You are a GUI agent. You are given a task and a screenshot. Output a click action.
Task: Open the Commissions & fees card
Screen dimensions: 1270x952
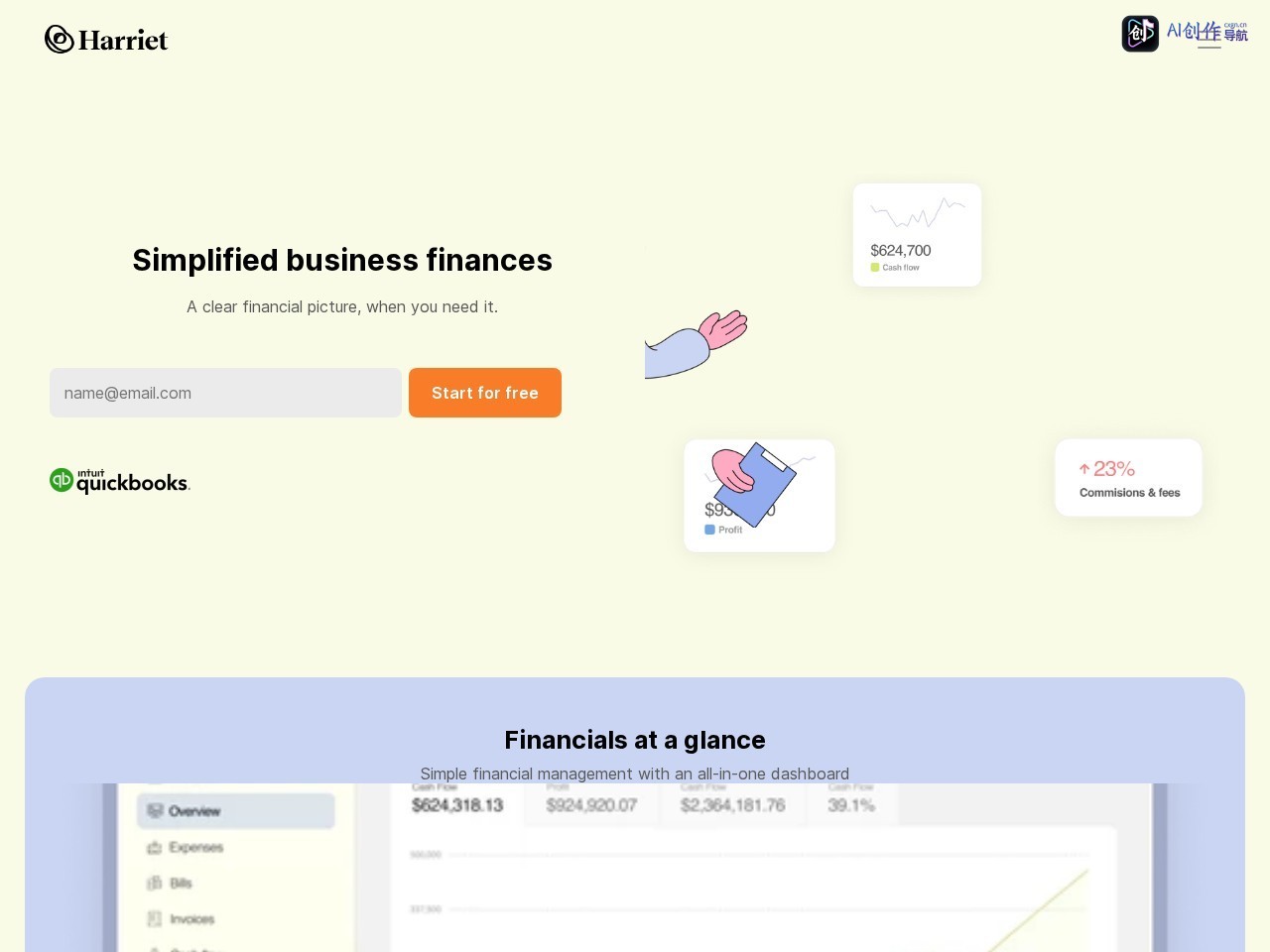coord(1128,477)
